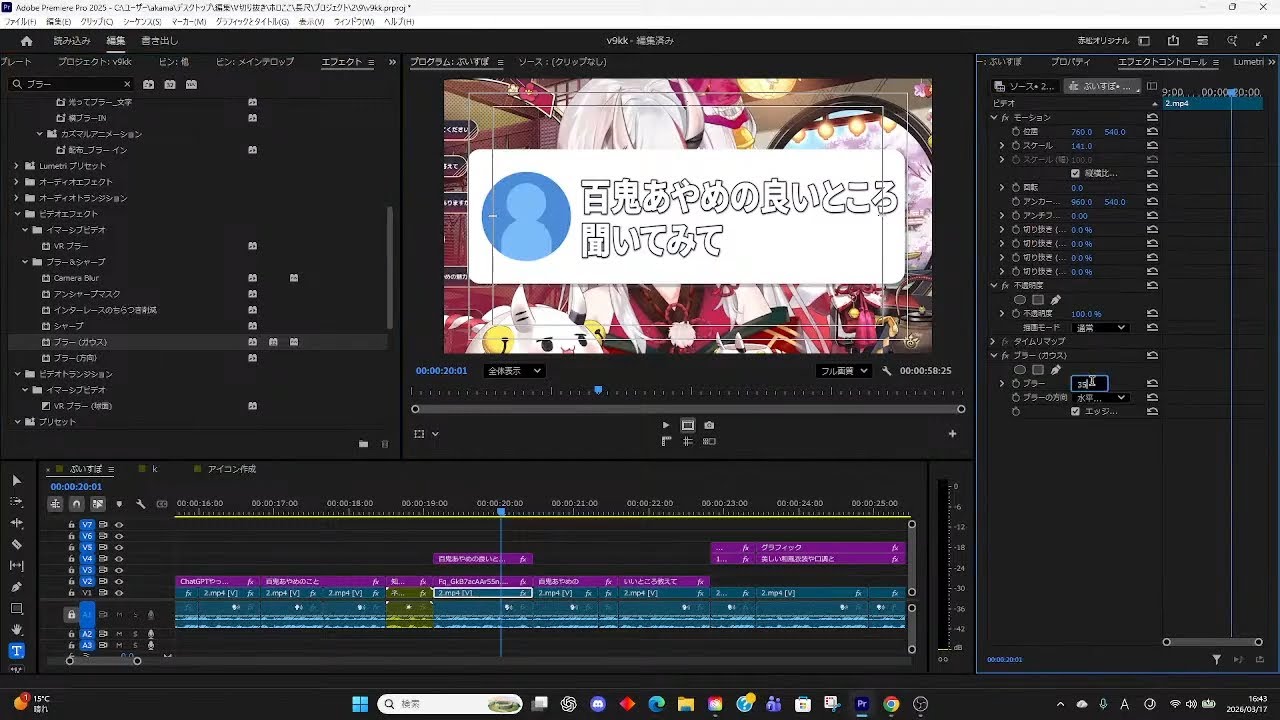Screen dimensions: 1280x720
Task: Expand the オーディオエフェクト folder
Action: pos(16,182)
